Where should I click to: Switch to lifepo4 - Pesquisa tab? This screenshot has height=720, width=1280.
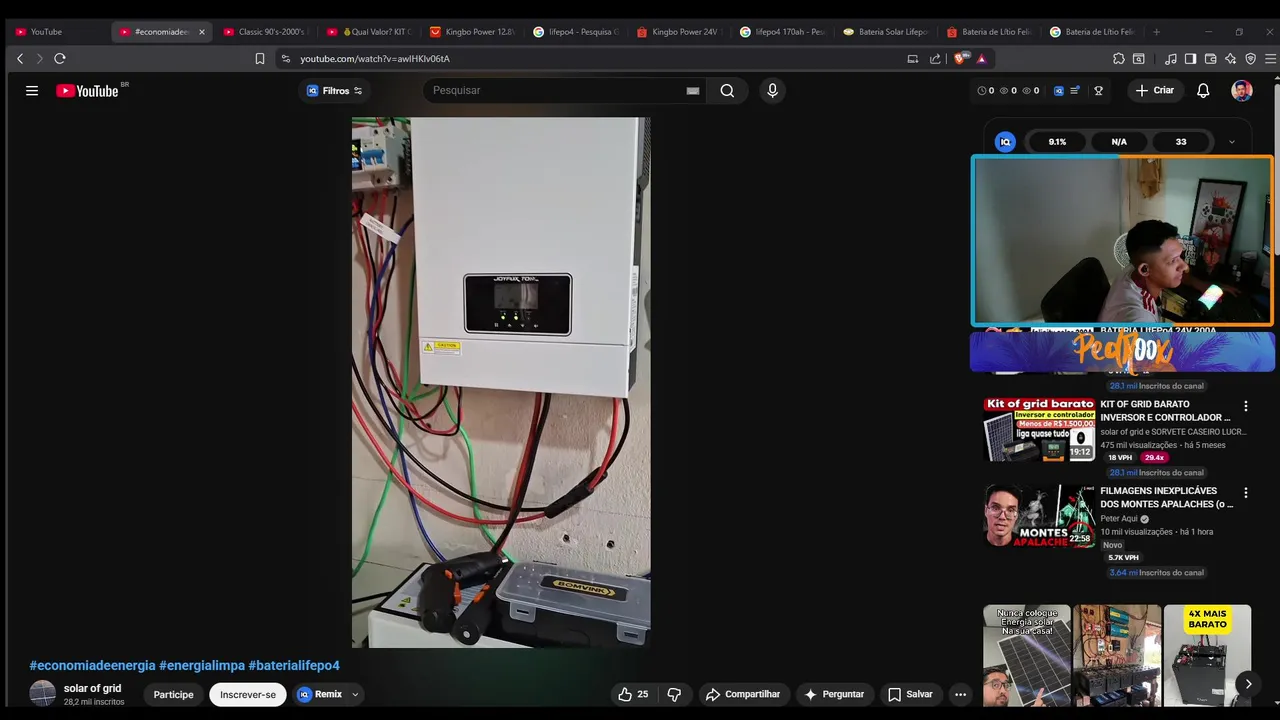click(x=575, y=32)
